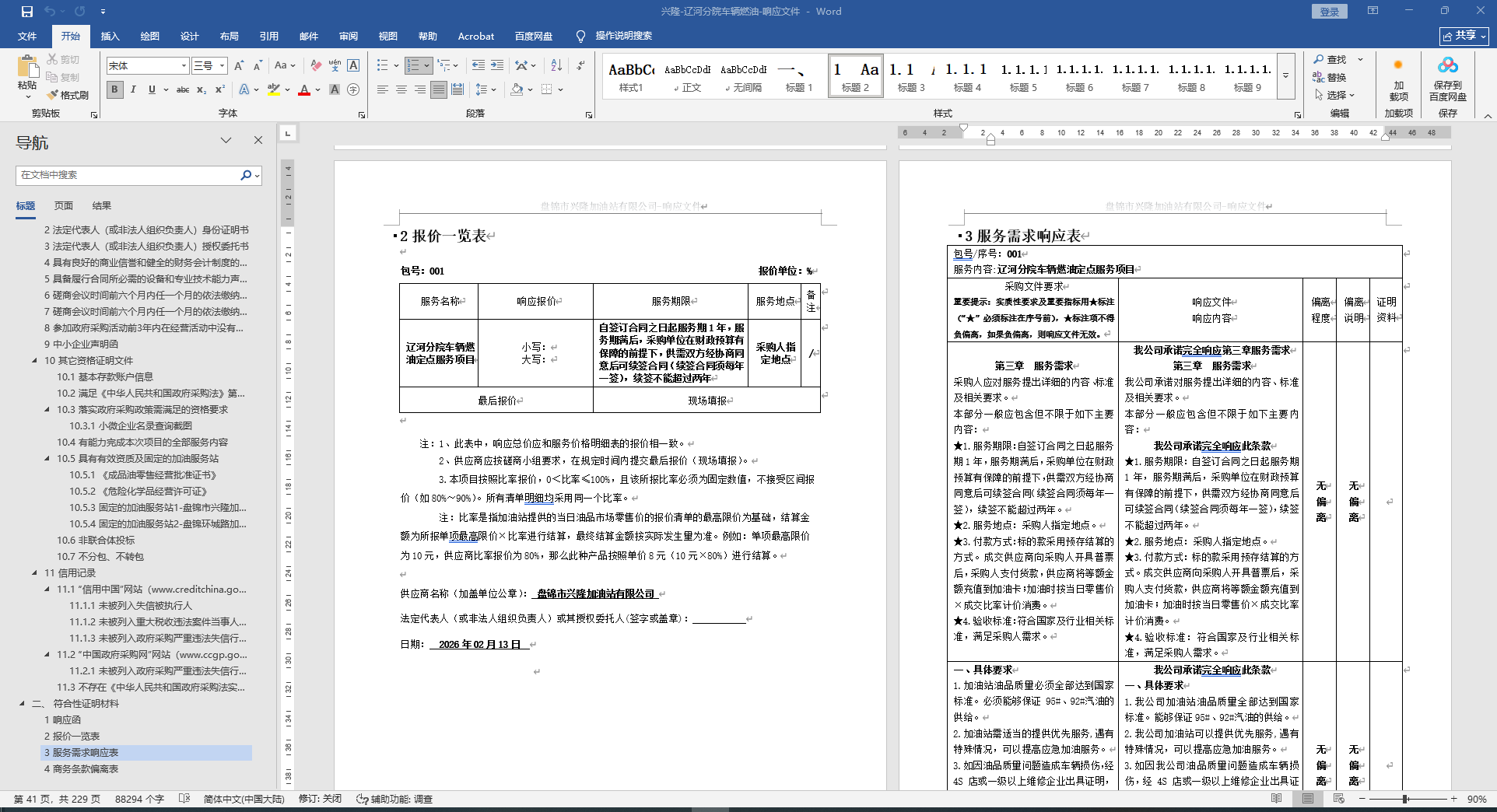Image resolution: width=1497 pixels, height=812 pixels.
Task: Open the 结果 tab in navigation pane
Action: (x=102, y=206)
